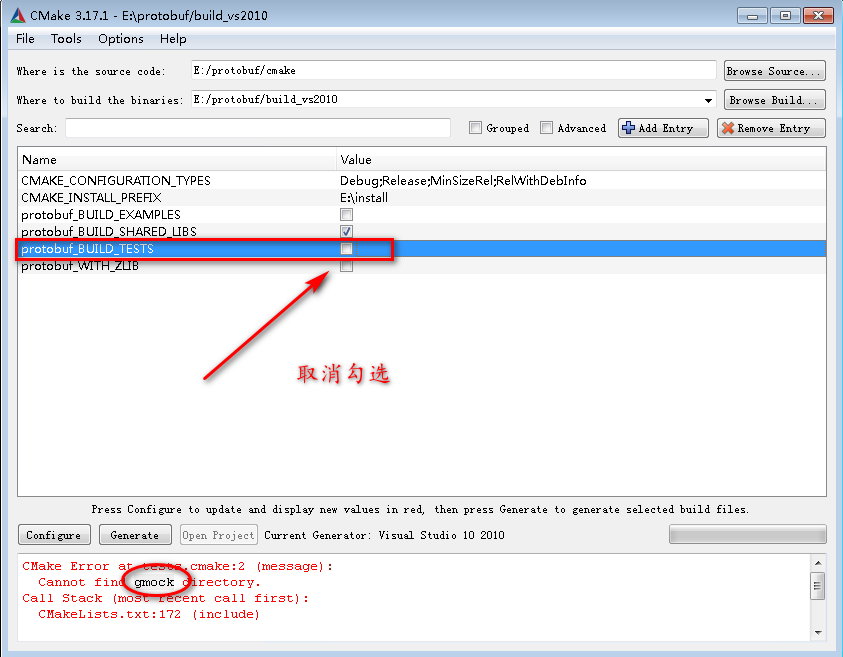
Task: Select the protobuf_WITH_ZLIB name
Action: (x=80, y=266)
